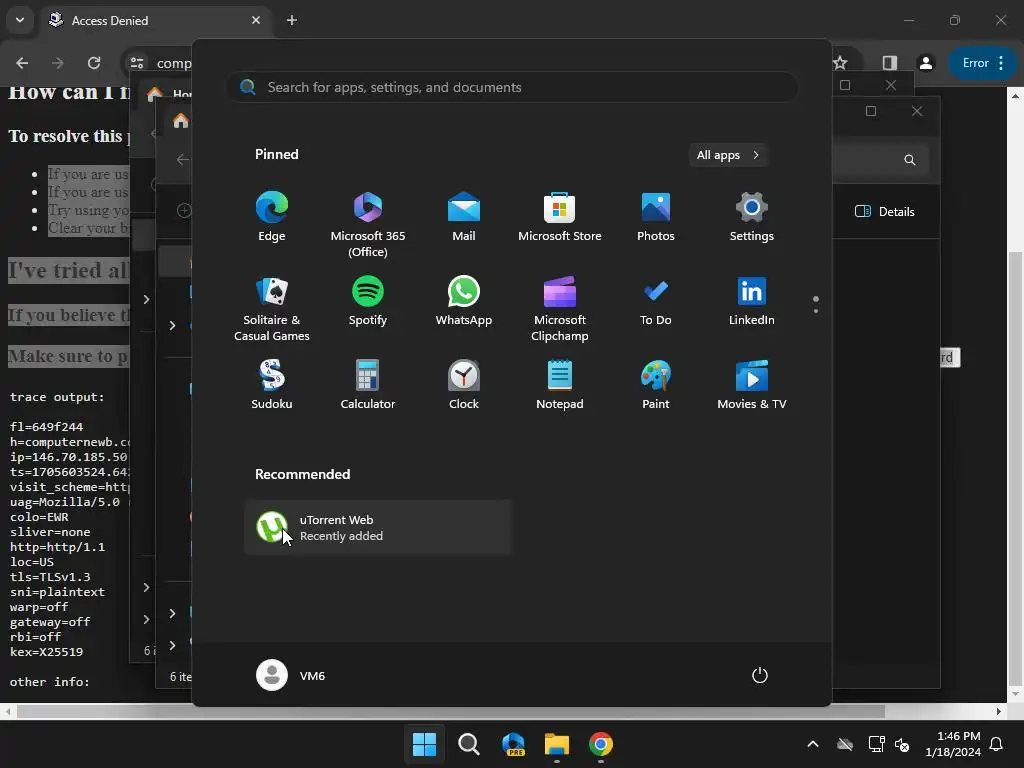This screenshot has height=768, width=1024.
Task: Click the Start menu search field
Action: pos(513,87)
